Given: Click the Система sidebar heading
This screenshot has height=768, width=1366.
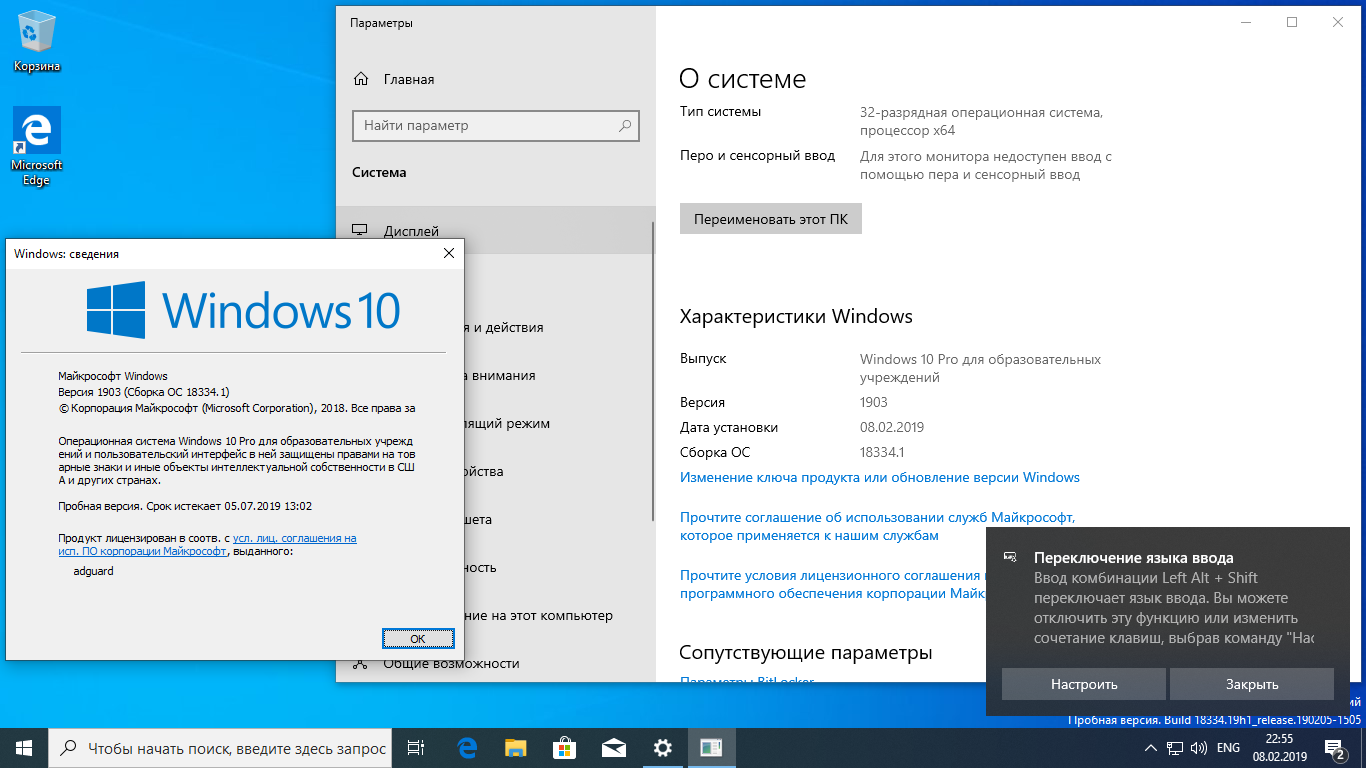Looking at the screenshot, I should [380, 172].
